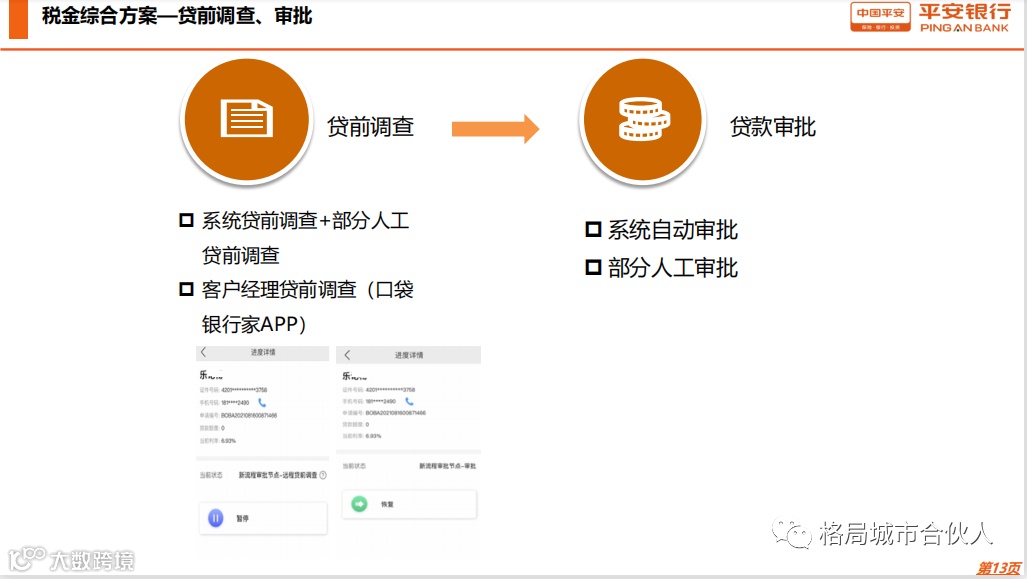Tap the 恢复 button card
Viewport: 1027px width, 579px height.
(409, 504)
